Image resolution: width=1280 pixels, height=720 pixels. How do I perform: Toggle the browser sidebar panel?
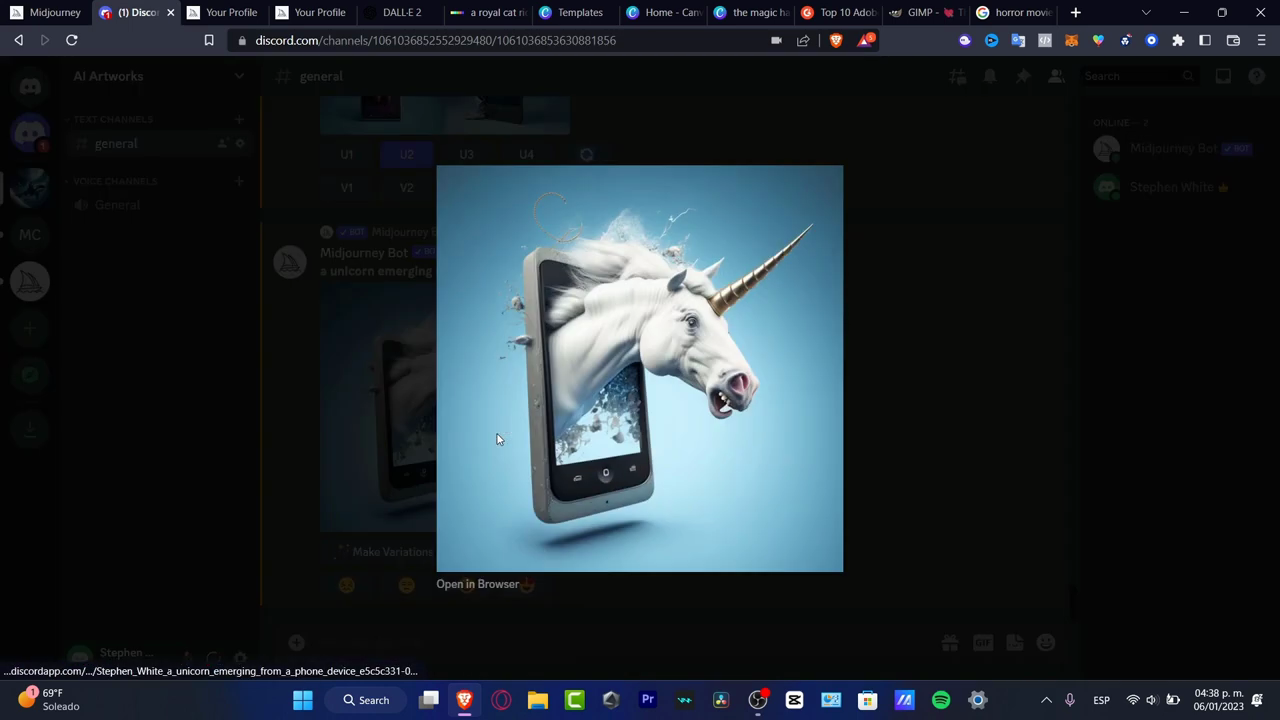point(1205,40)
